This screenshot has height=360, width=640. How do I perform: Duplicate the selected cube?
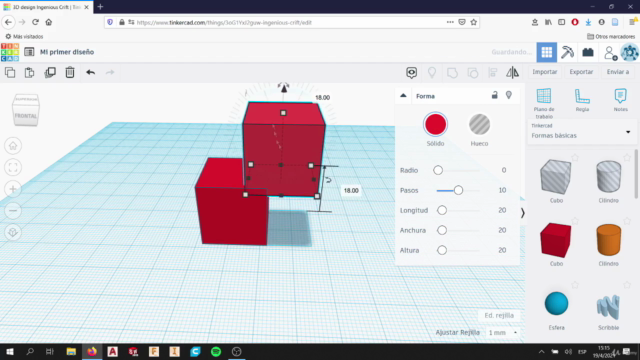(x=50, y=73)
